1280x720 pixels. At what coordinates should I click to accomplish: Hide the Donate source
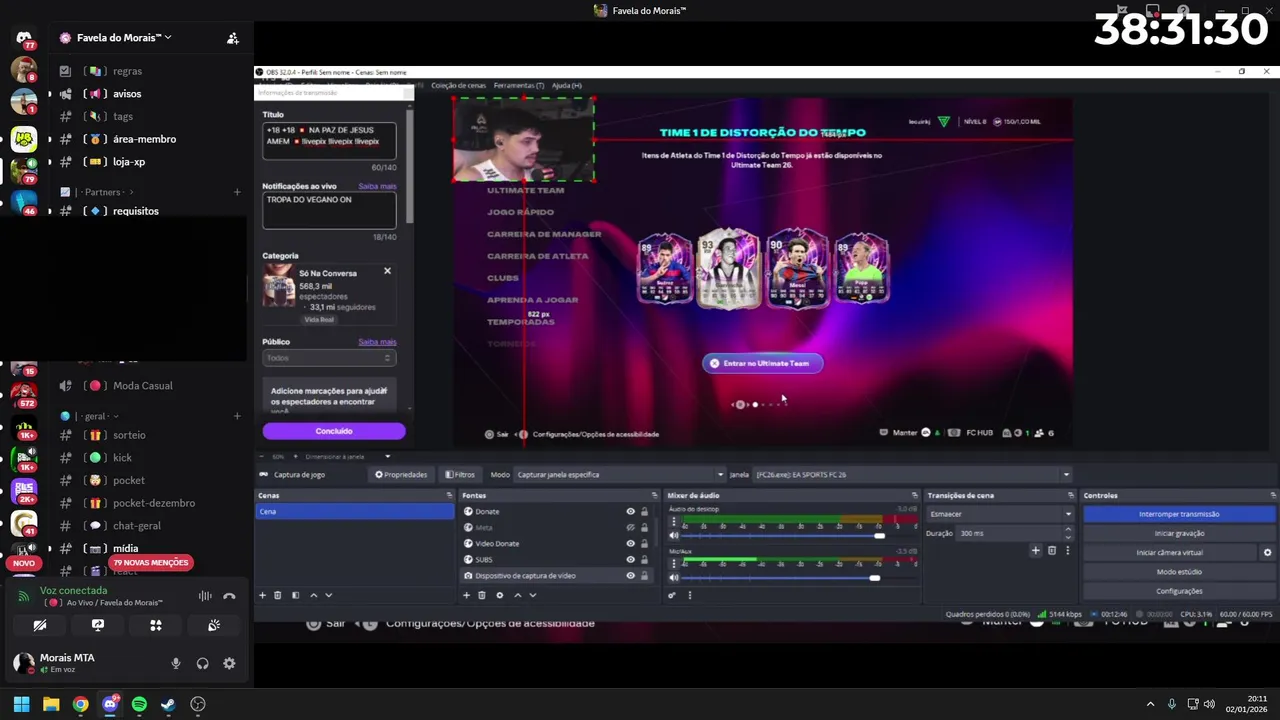[x=630, y=511]
